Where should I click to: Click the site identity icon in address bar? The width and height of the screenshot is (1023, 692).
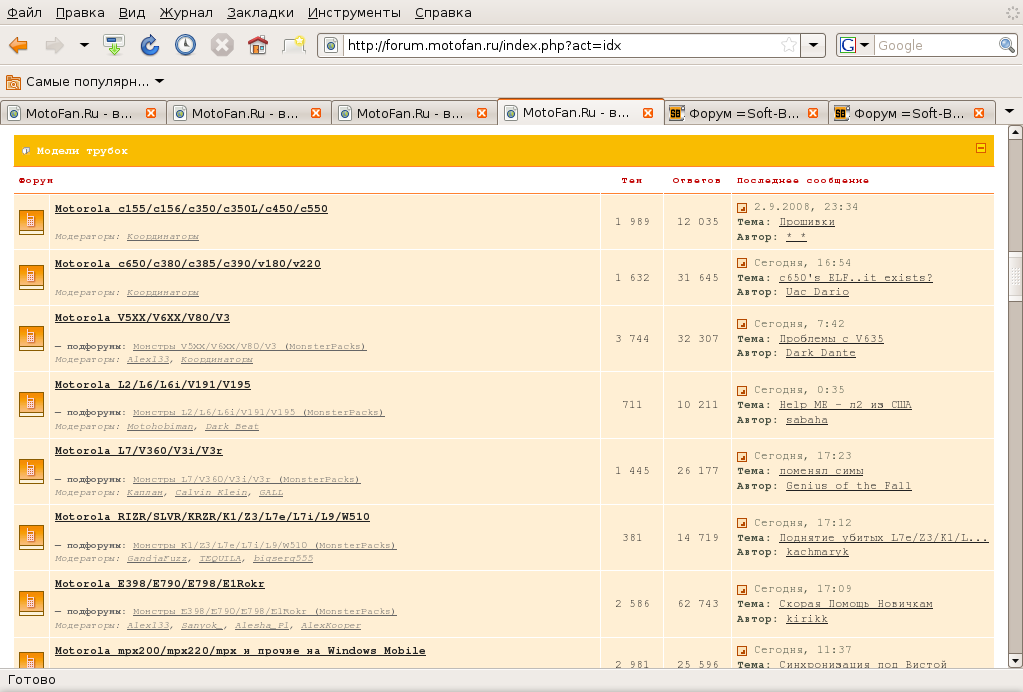(331, 46)
